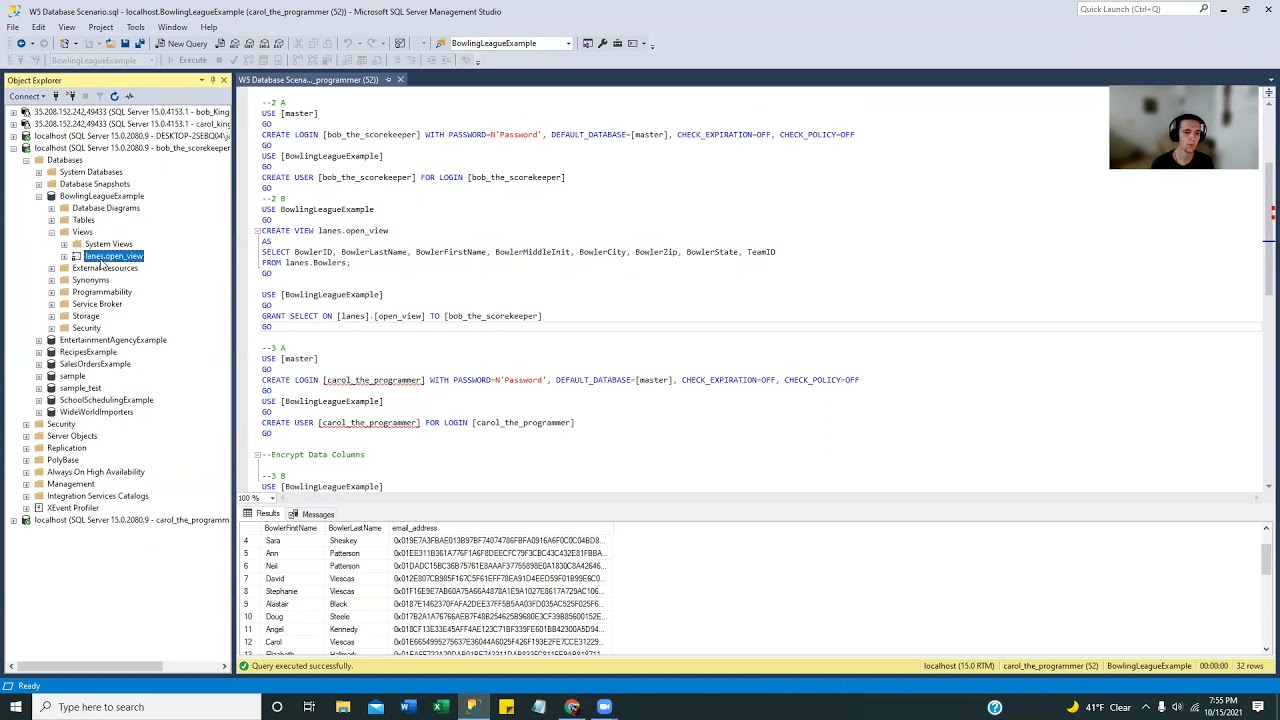Click the Refresh icon in Object Explorer

114,97
